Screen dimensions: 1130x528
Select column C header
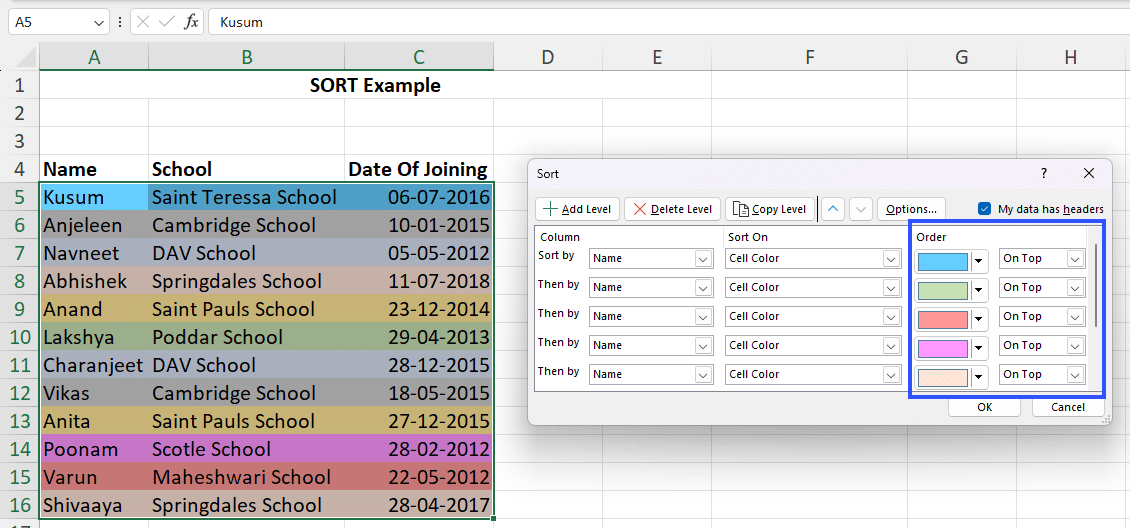419,57
